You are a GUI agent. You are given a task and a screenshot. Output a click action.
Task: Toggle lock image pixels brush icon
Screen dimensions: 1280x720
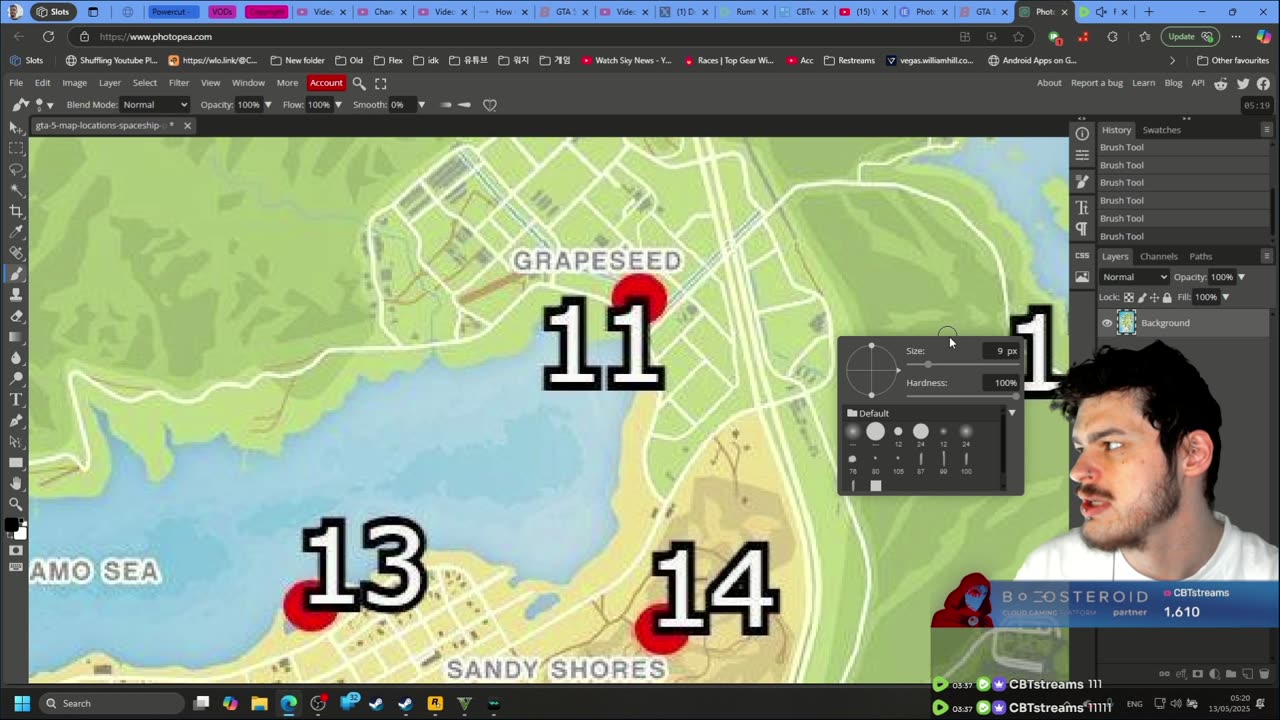pyautogui.click(x=1142, y=297)
